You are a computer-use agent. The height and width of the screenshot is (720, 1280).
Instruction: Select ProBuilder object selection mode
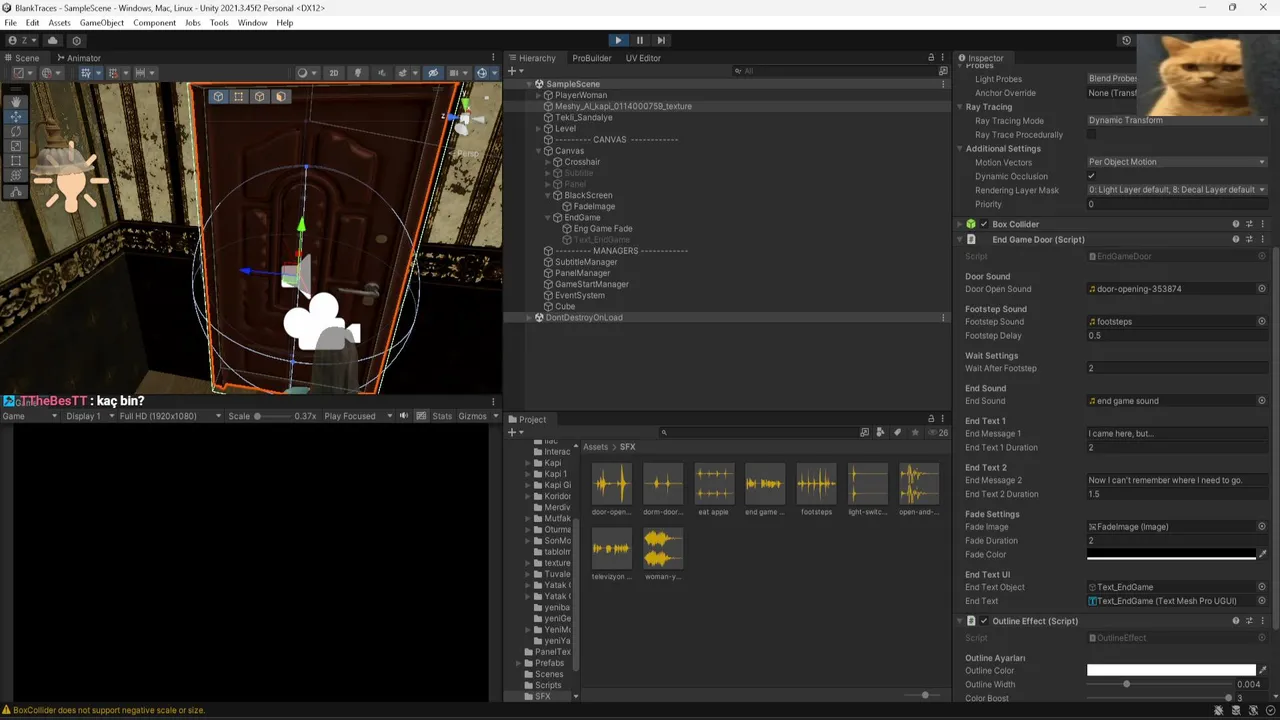point(218,97)
